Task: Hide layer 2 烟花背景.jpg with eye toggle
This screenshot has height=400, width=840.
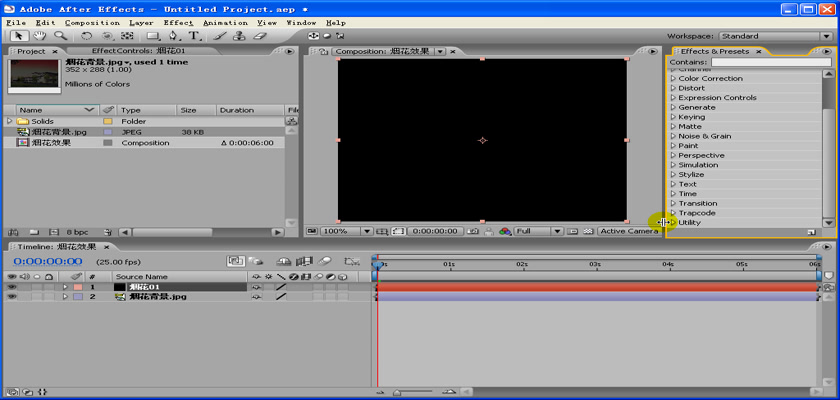Action: pos(12,297)
